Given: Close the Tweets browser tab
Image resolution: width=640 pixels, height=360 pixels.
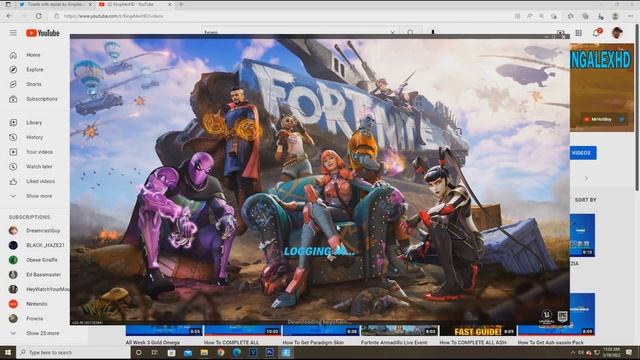Looking at the screenshot, I should pyautogui.click(x=90, y=4).
